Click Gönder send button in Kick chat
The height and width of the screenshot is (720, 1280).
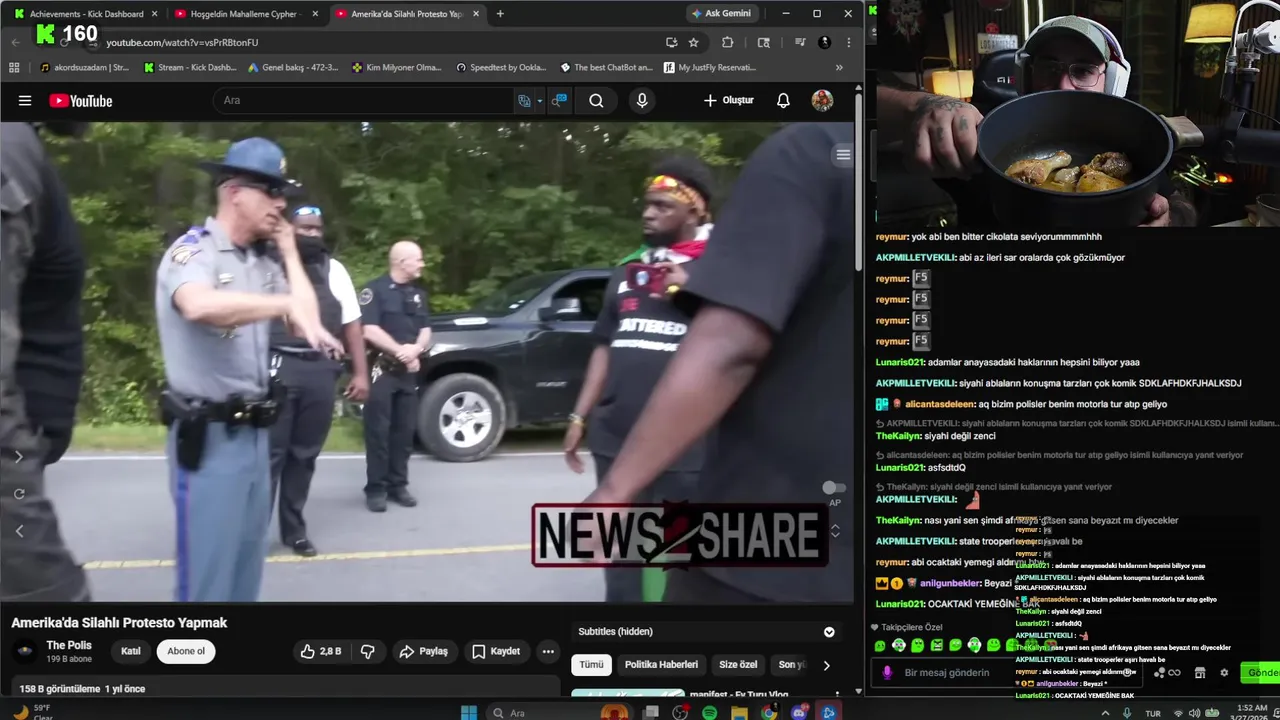(1260, 673)
